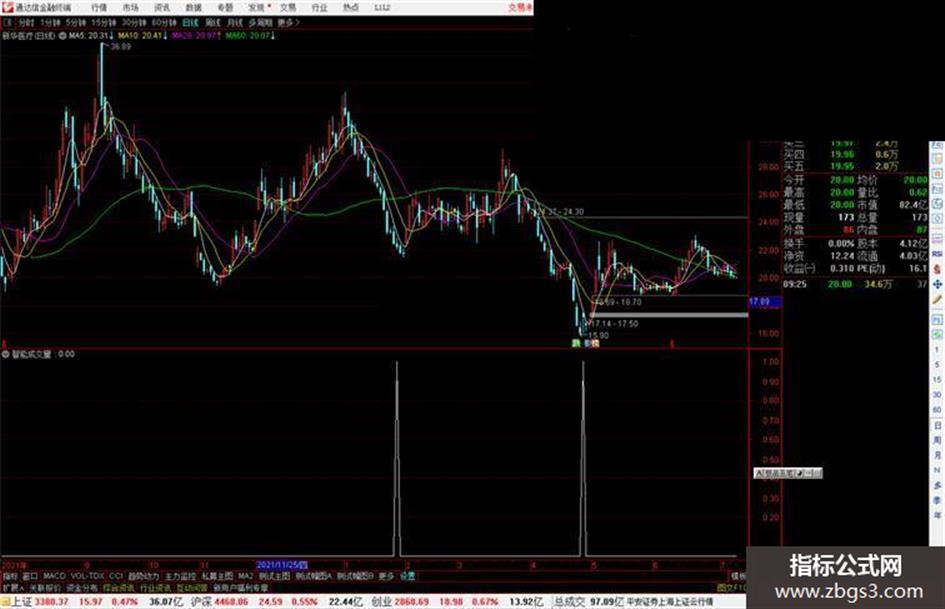Viewport: 945px width, 609px height.
Task: Switch sub-chart indicator to MACD
Action: [54, 576]
